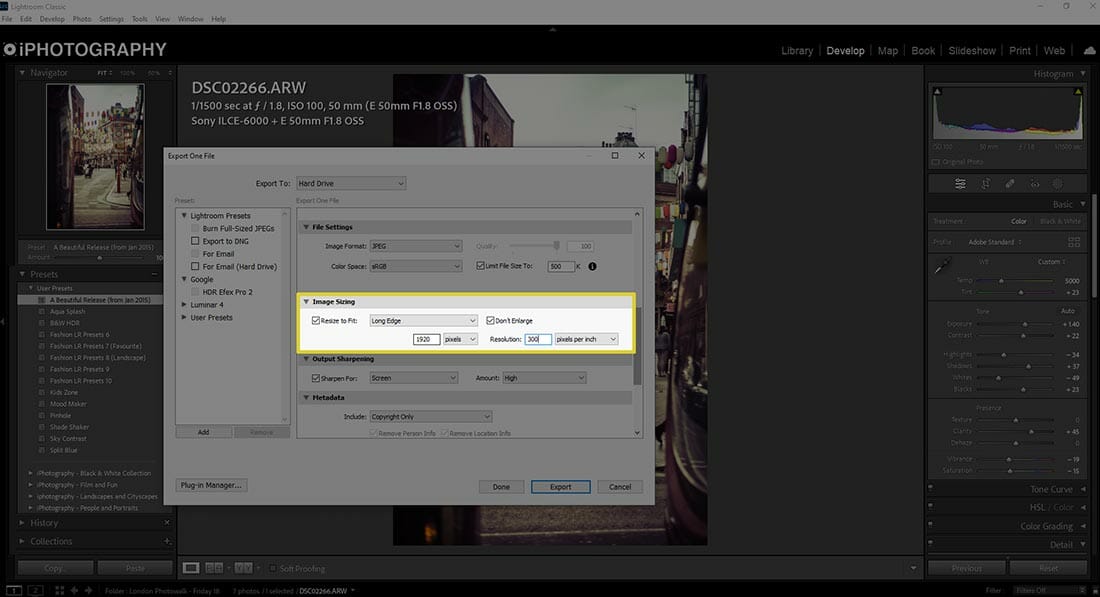Enable Soft Proofing checkbox
This screenshot has height=597, width=1100.
273,568
